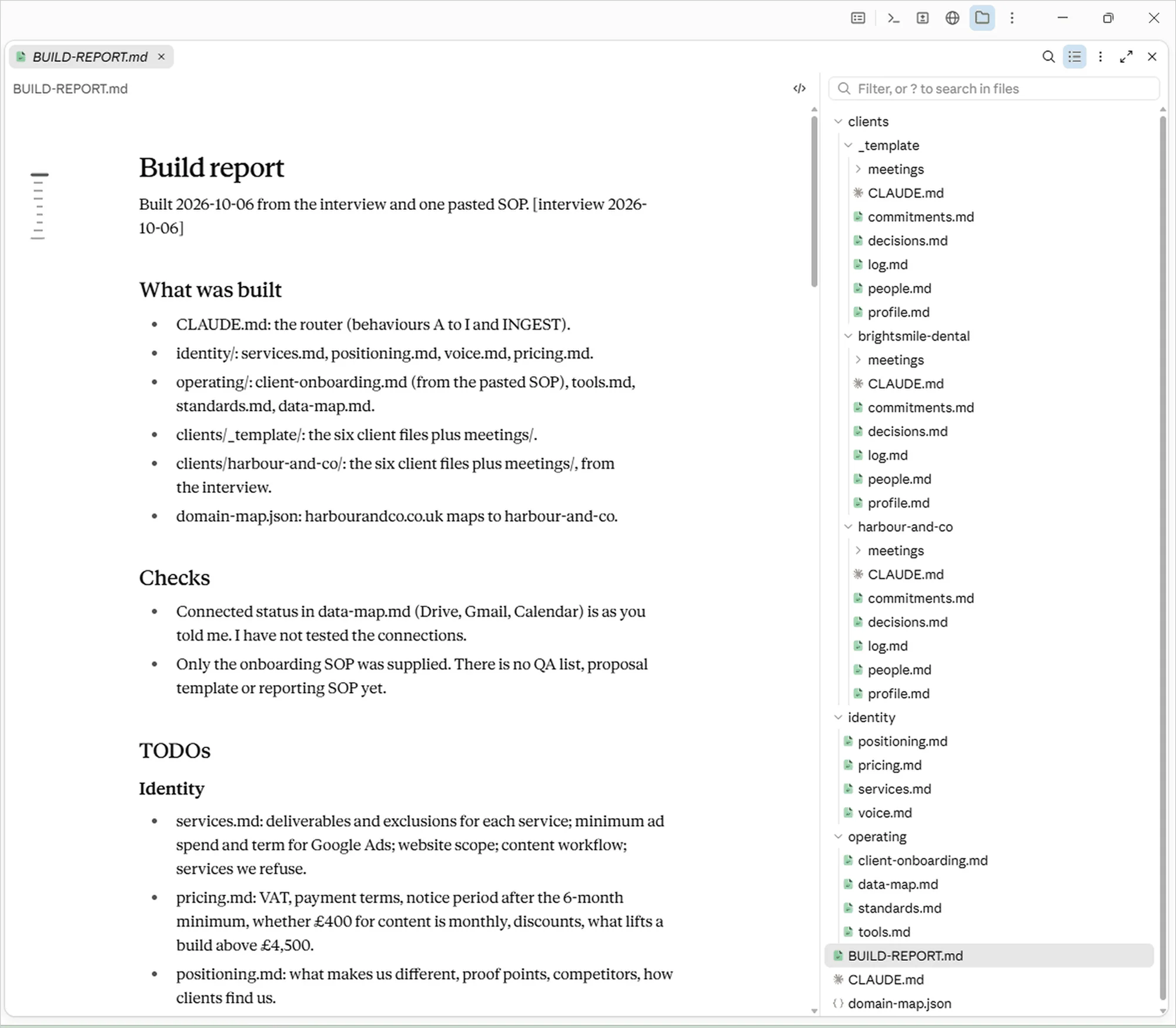Collapse the identity folder
1176x1028 pixels.
838,717
